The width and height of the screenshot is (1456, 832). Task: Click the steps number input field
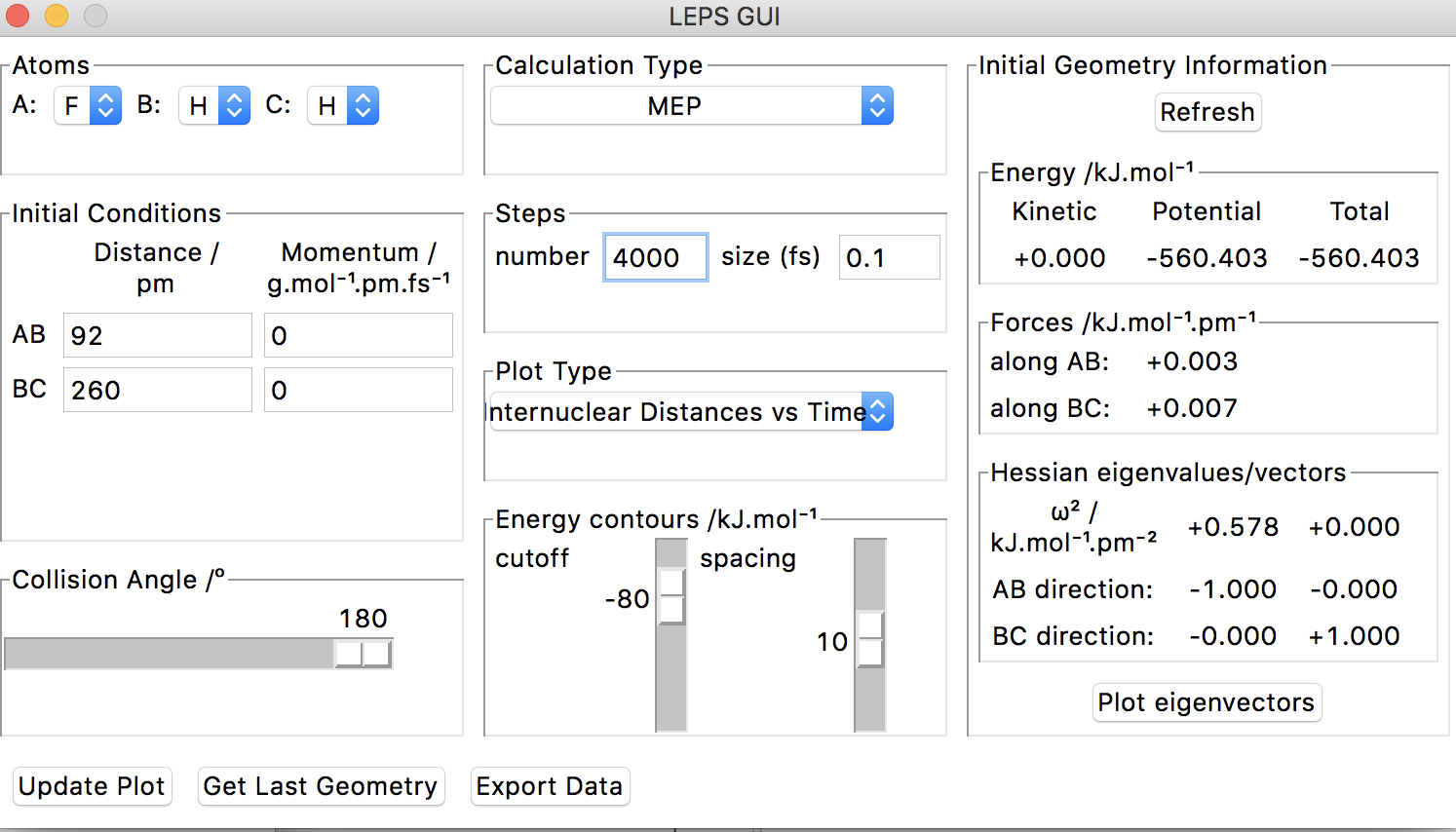click(x=655, y=257)
